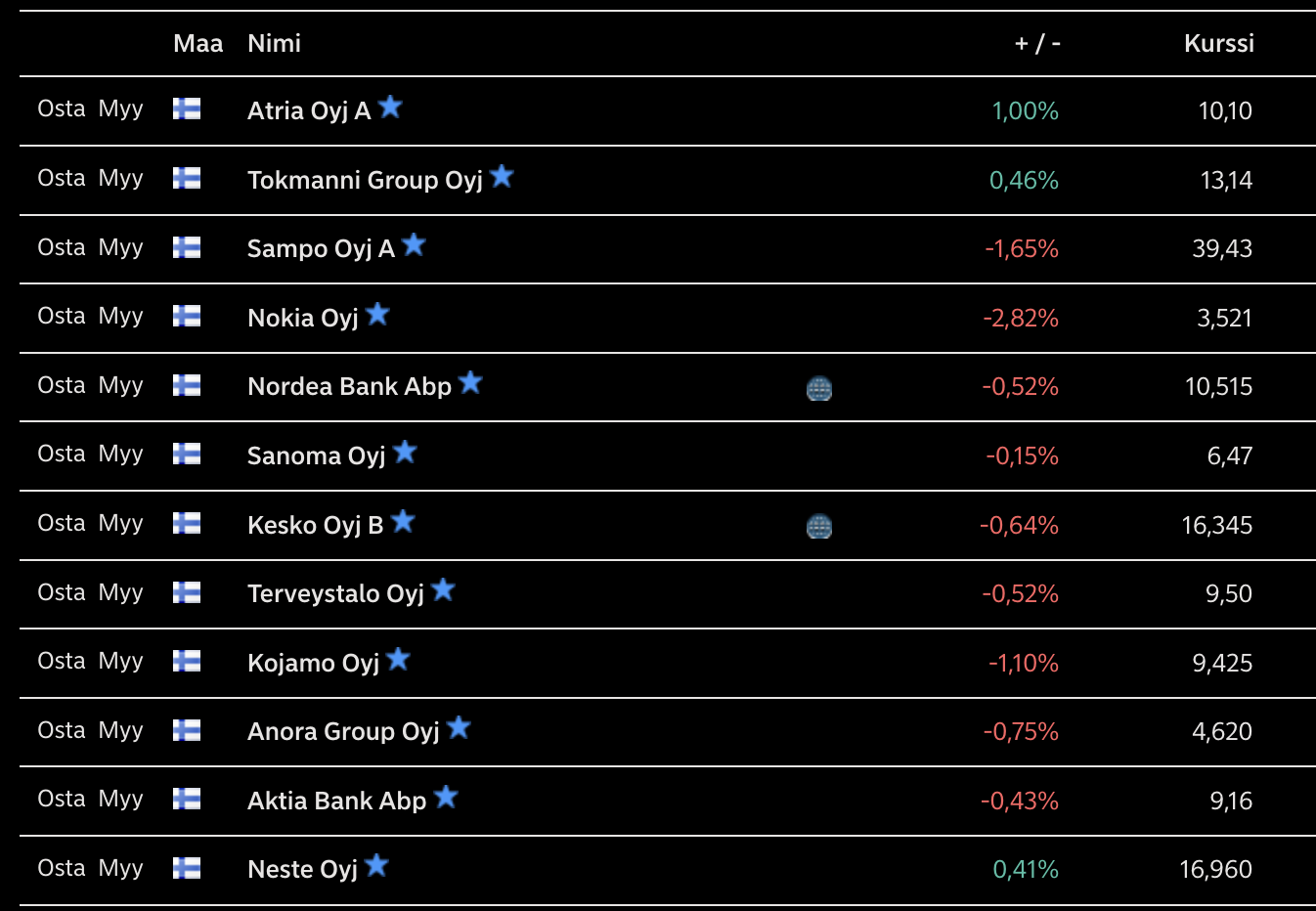Viewport: 1316px width, 911px height.
Task: Click the star beside Sampo Oyj A
Action: (x=414, y=244)
